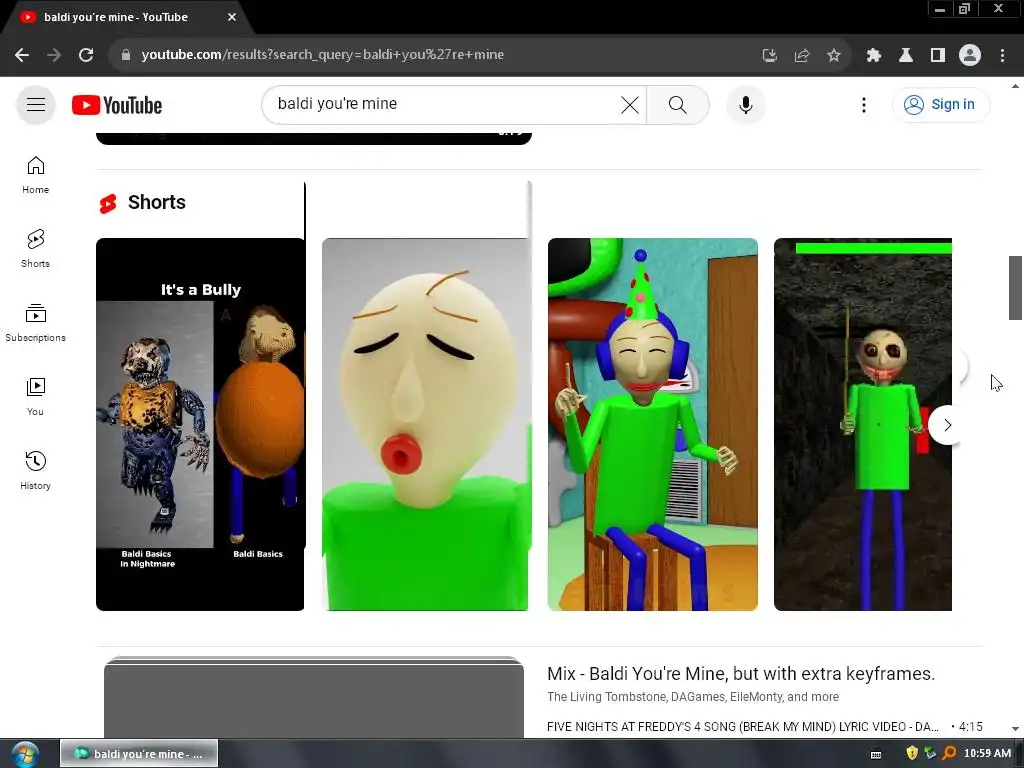Click the security shield tray icon
The image size is (1024, 768).
pyautogui.click(x=912, y=753)
